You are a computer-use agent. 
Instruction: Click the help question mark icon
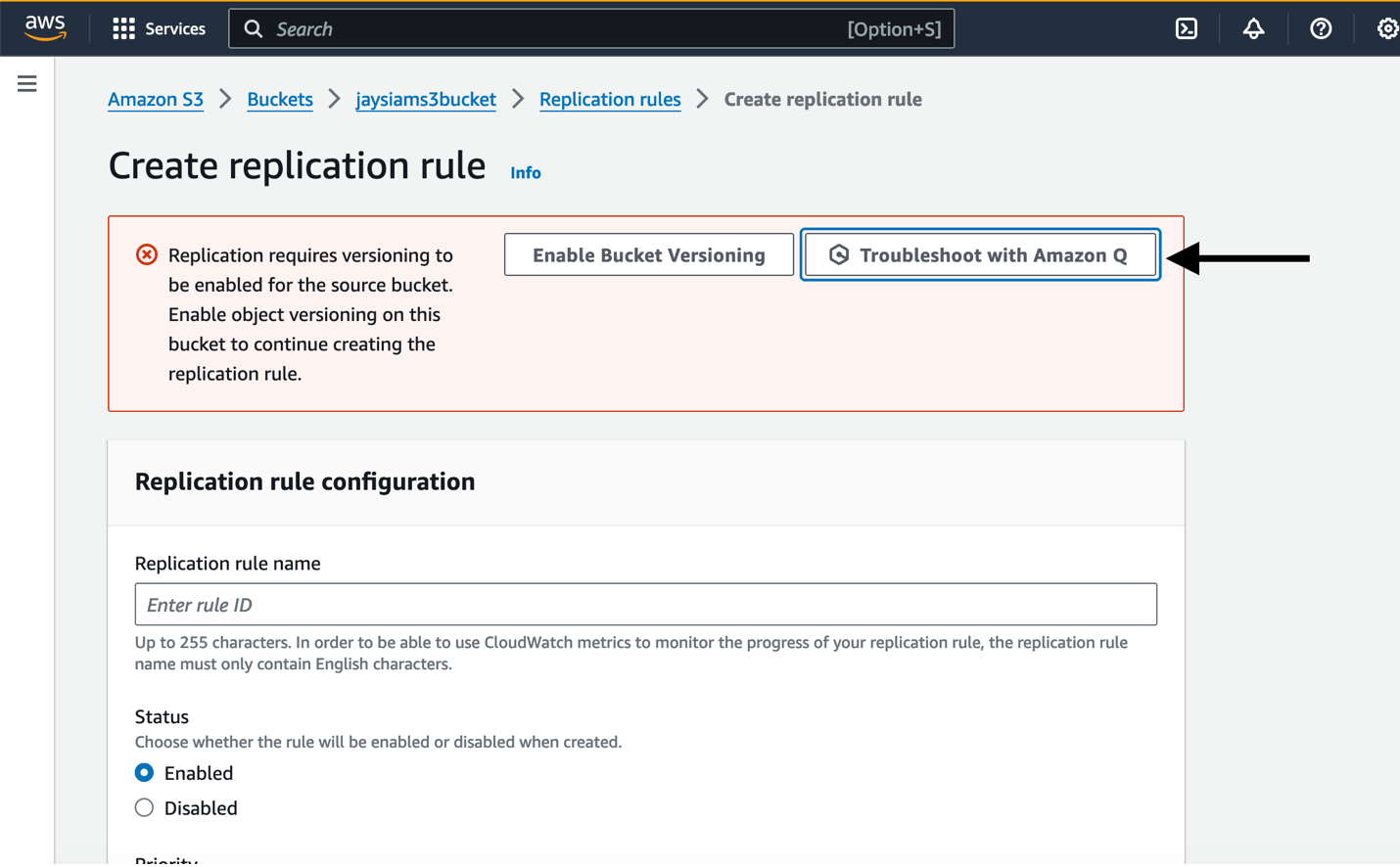click(1321, 28)
